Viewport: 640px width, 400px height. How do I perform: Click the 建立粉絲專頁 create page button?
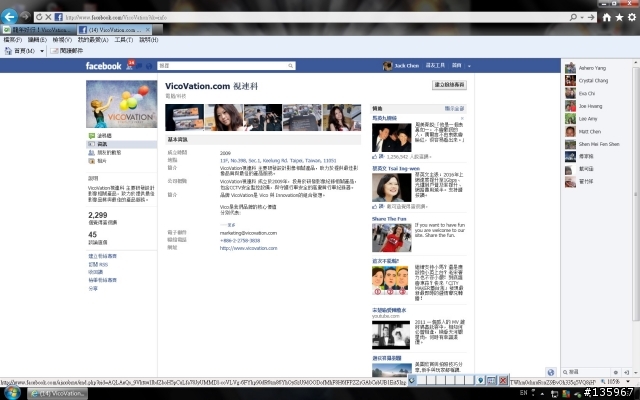pos(449,84)
